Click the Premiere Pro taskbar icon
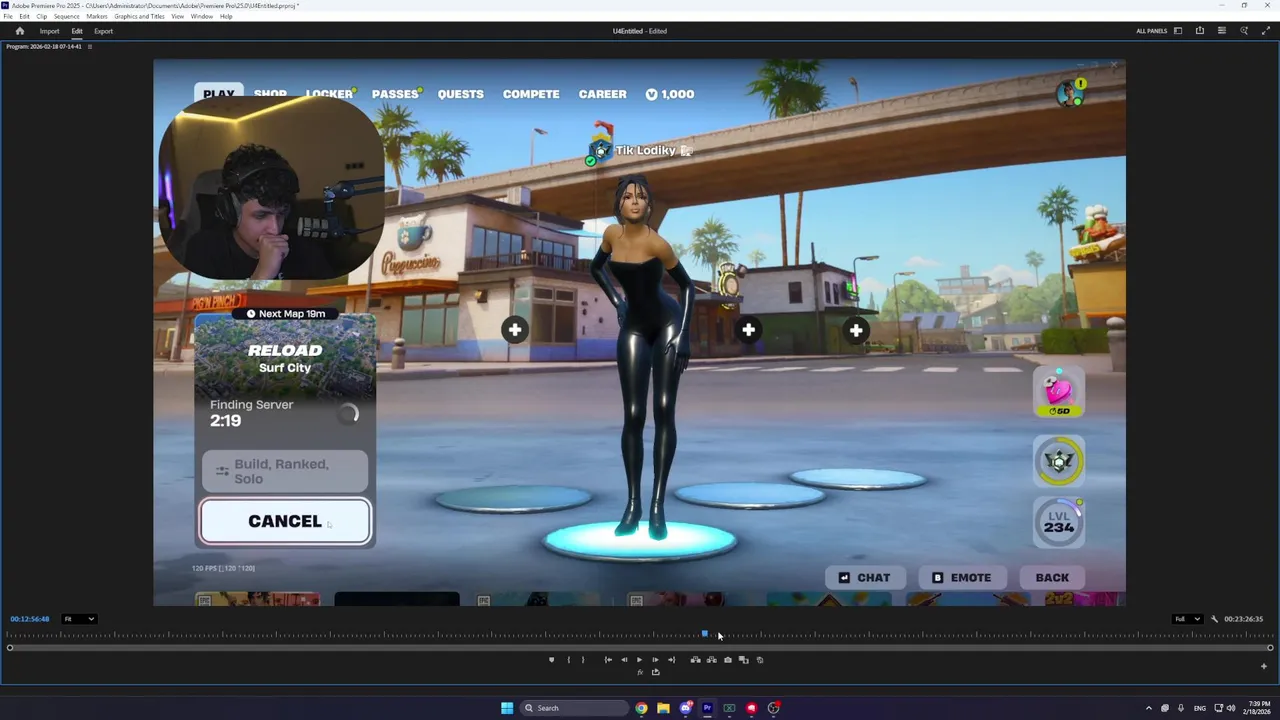This screenshot has width=1280, height=720. (707, 708)
